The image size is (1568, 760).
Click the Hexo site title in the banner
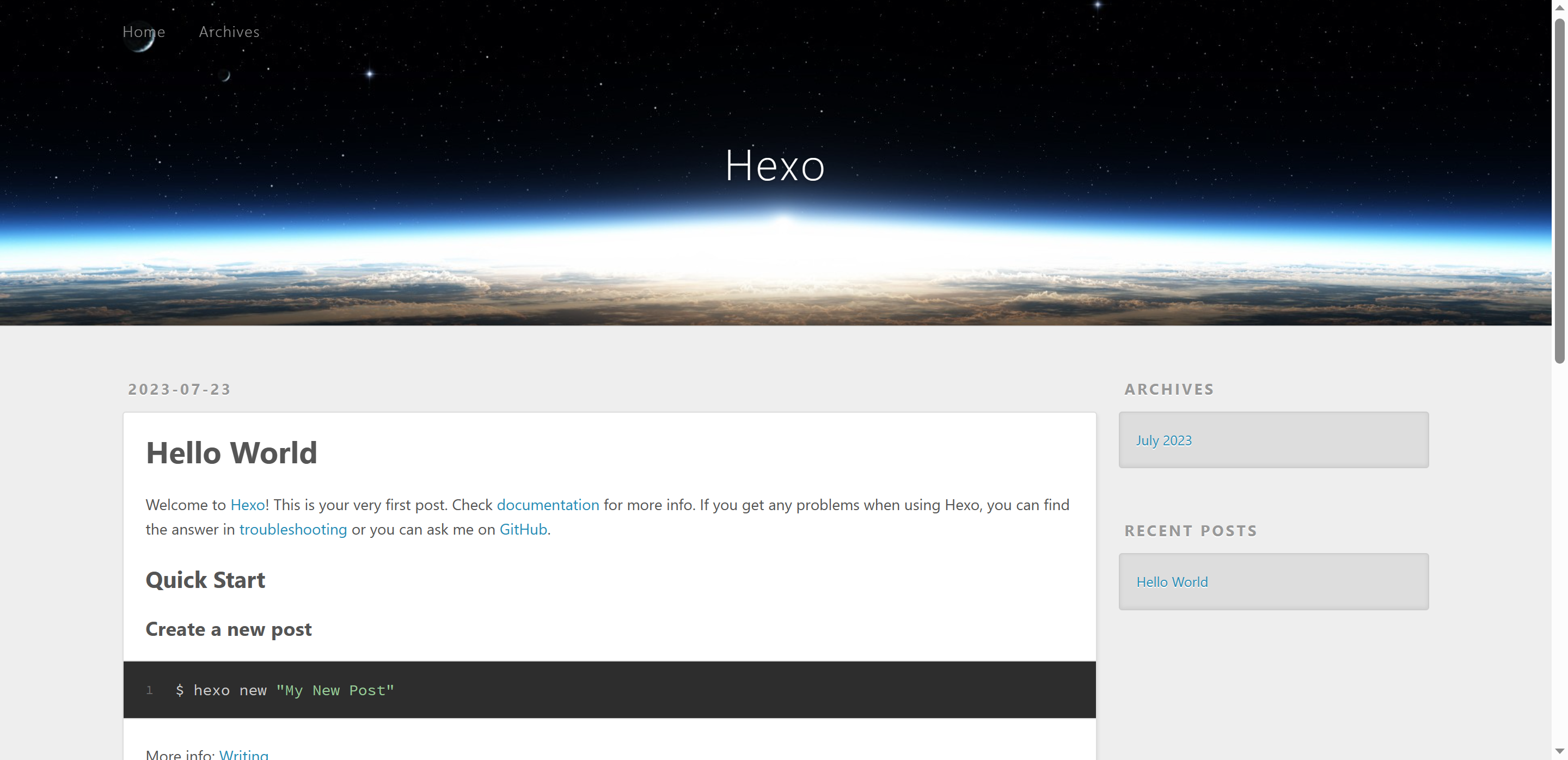click(x=774, y=166)
